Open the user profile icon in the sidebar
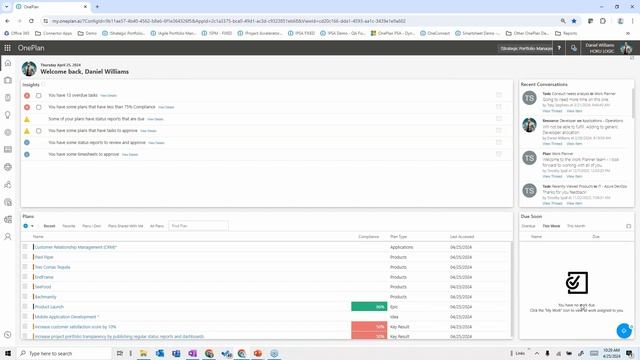 pos(8,237)
